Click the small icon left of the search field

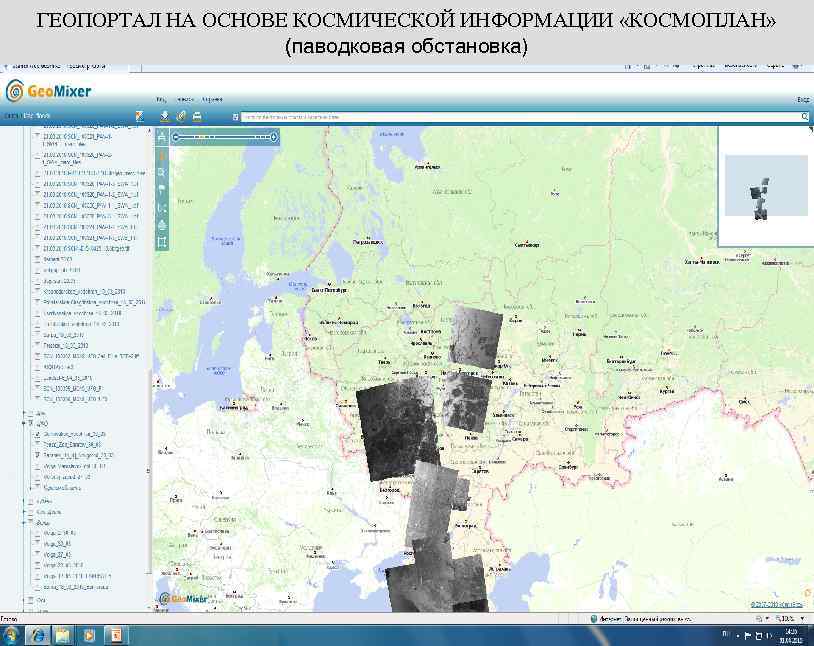pos(235,117)
